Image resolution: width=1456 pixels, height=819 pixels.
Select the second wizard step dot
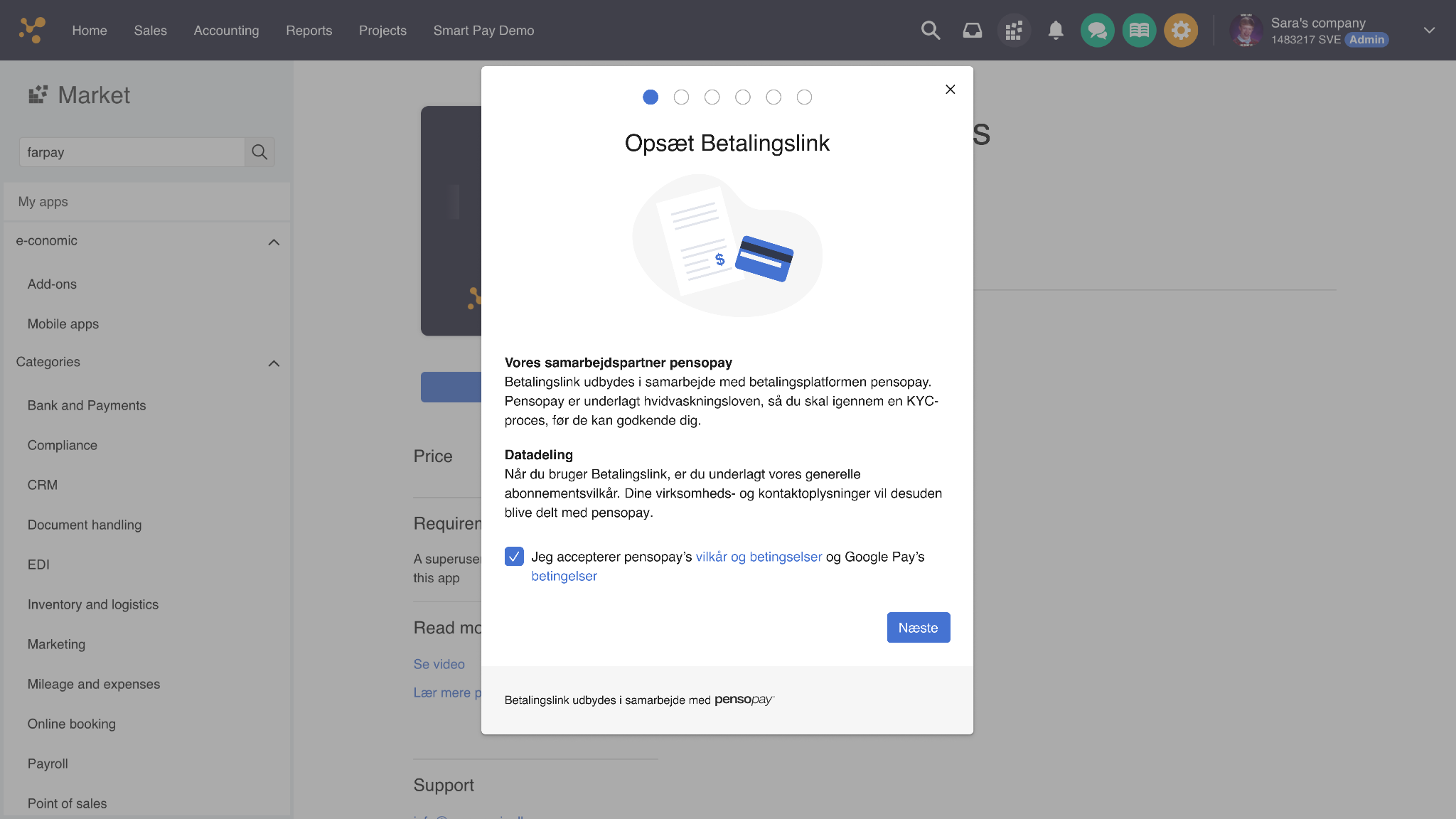tap(681, 97)
